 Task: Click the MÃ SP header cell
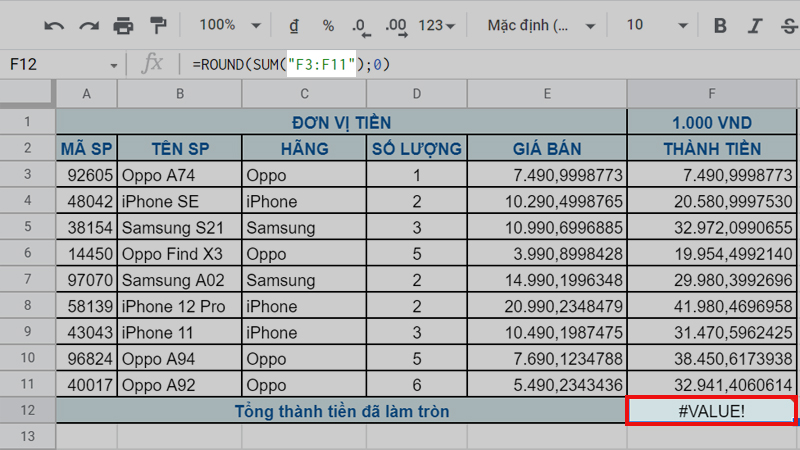coord(86,148)
